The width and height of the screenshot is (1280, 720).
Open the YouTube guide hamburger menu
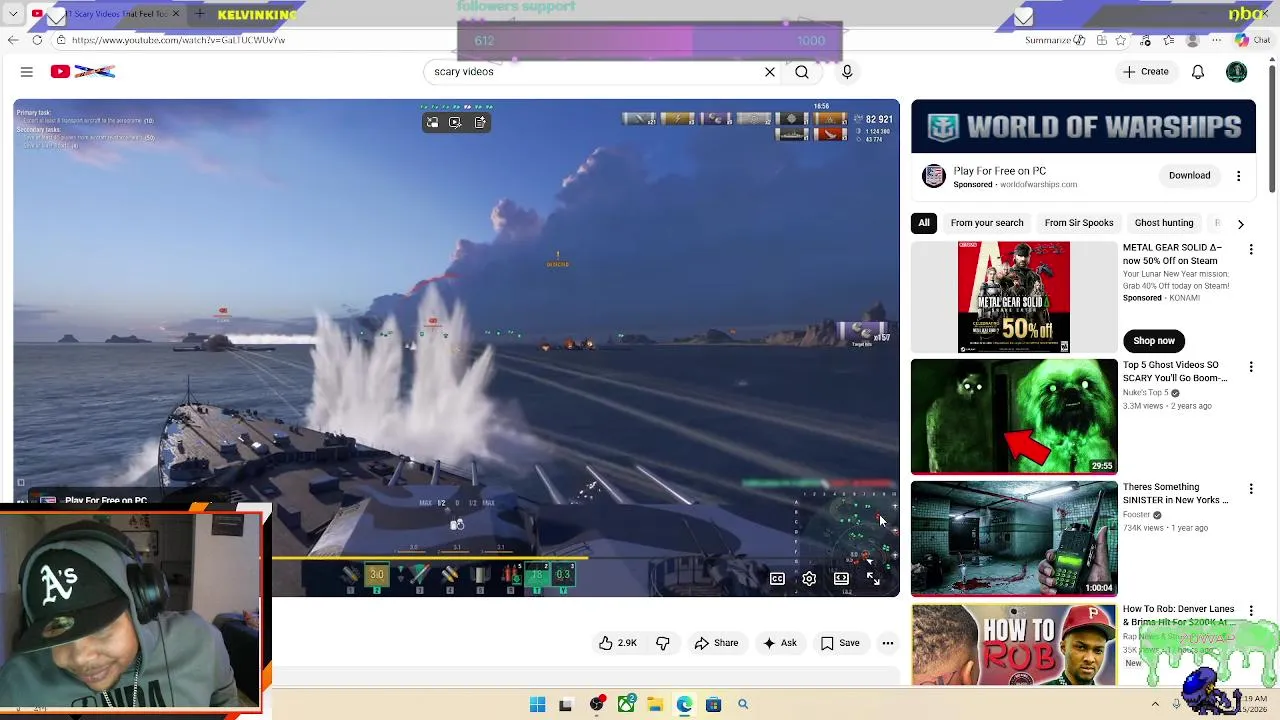(x=27, y=72)
